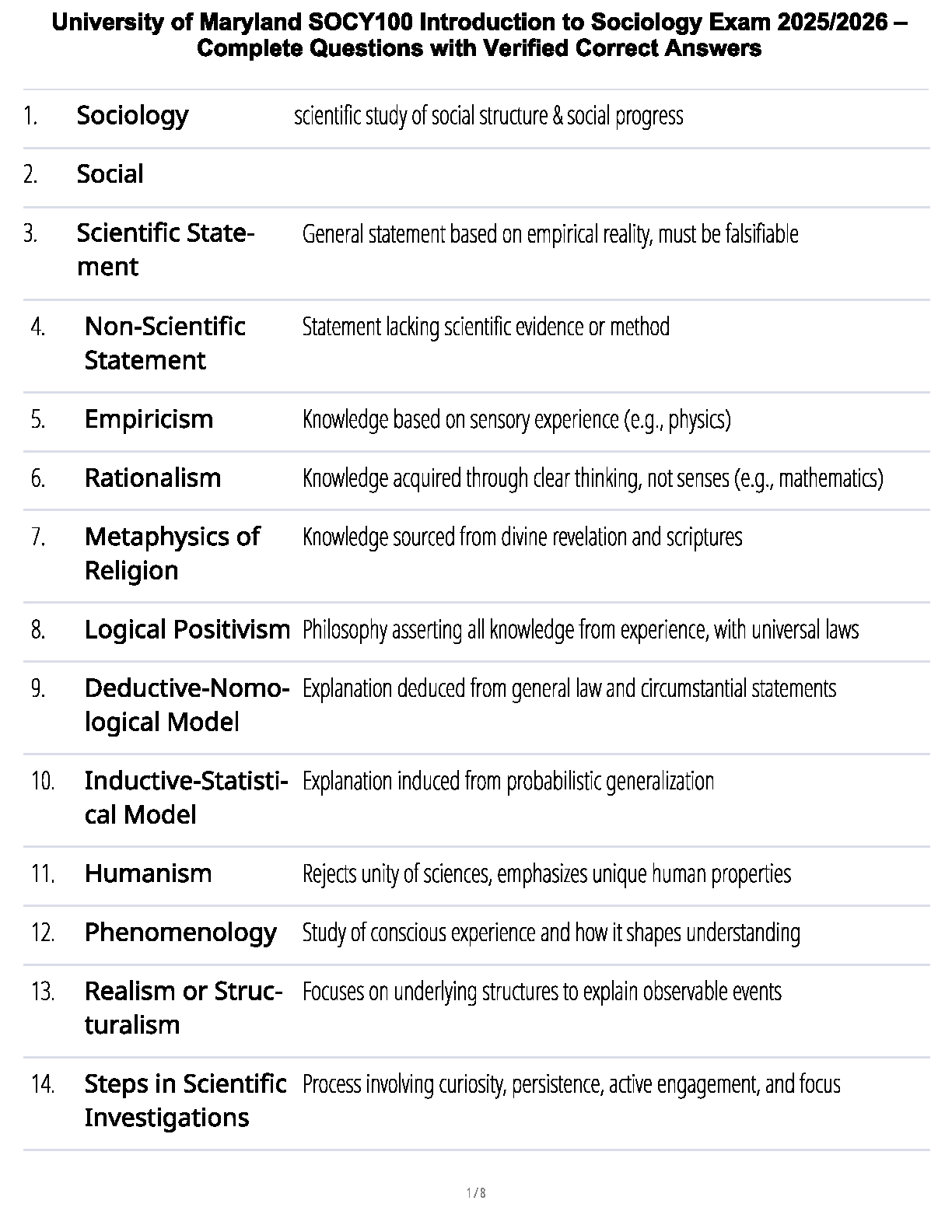Click the definition mentioning divine revelation
This screenshot has width=952, height=1232.
522,537
